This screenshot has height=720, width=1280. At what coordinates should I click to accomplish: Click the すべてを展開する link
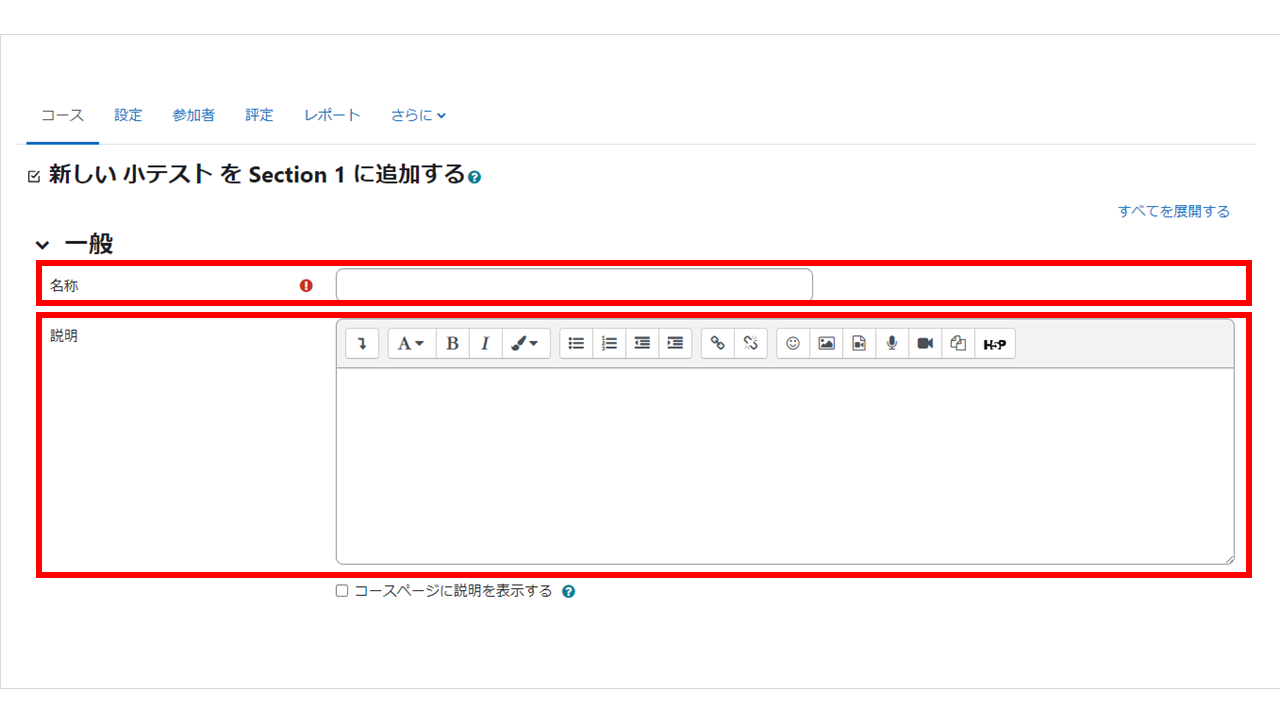click(1174, 211)
